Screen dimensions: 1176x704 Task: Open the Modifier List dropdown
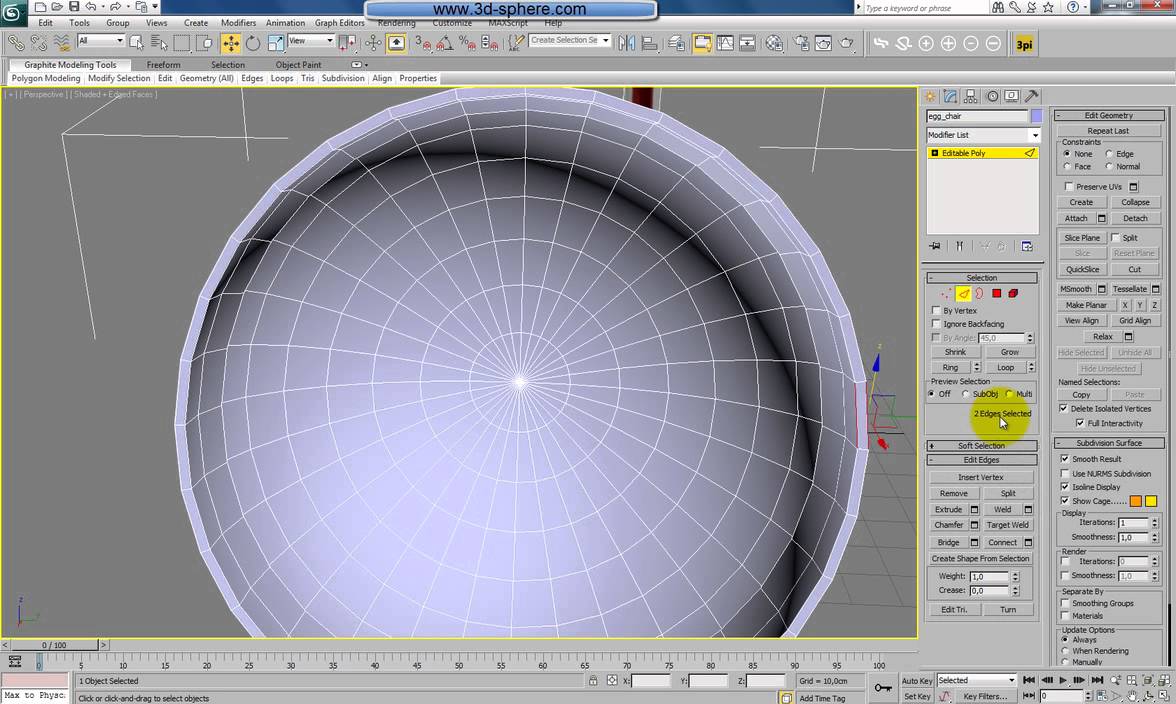983,135
